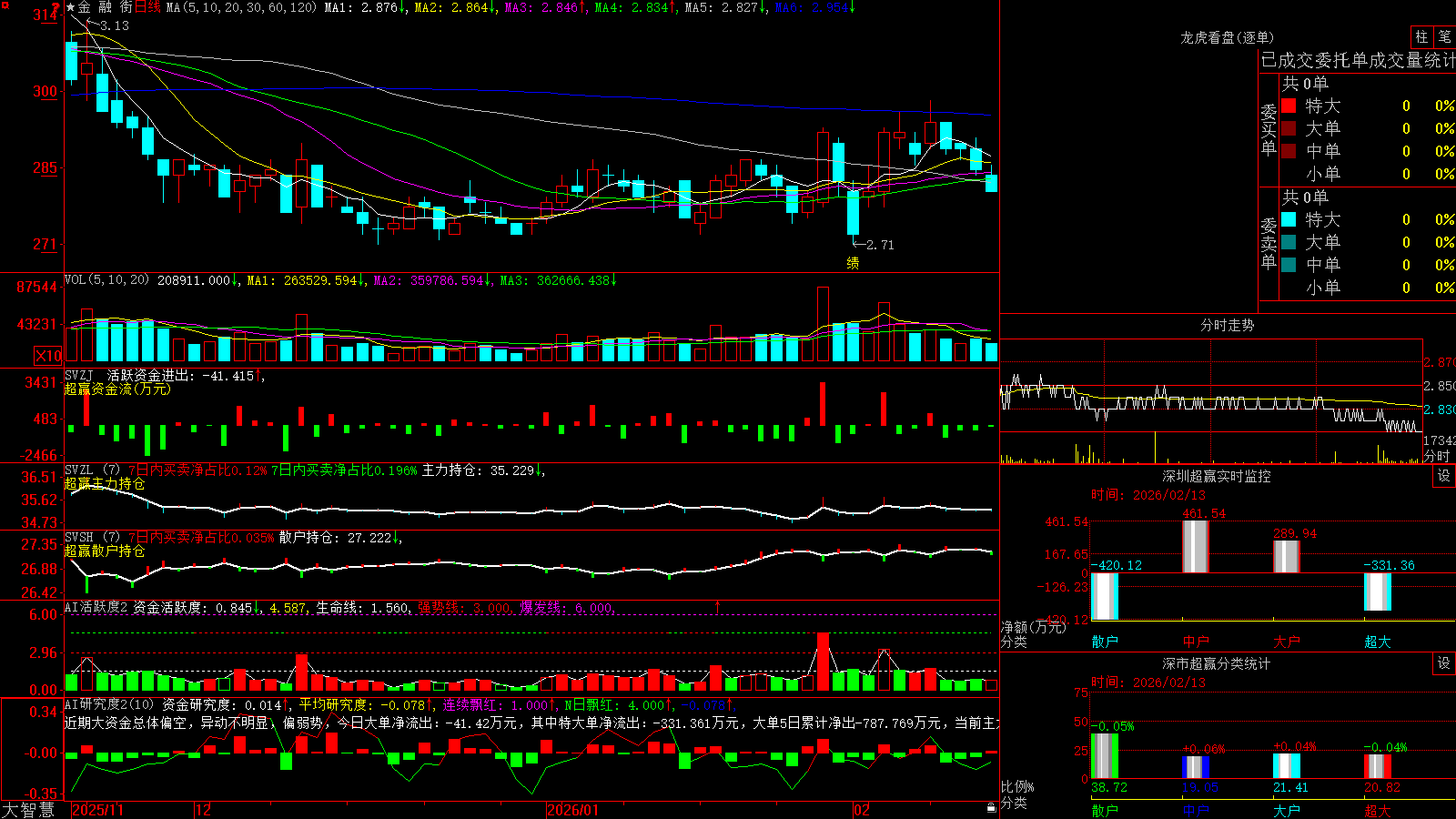This screenshot has height=819, width=1456.
Task: Toggle the X10 volume scale box
Action: (48, 356)
